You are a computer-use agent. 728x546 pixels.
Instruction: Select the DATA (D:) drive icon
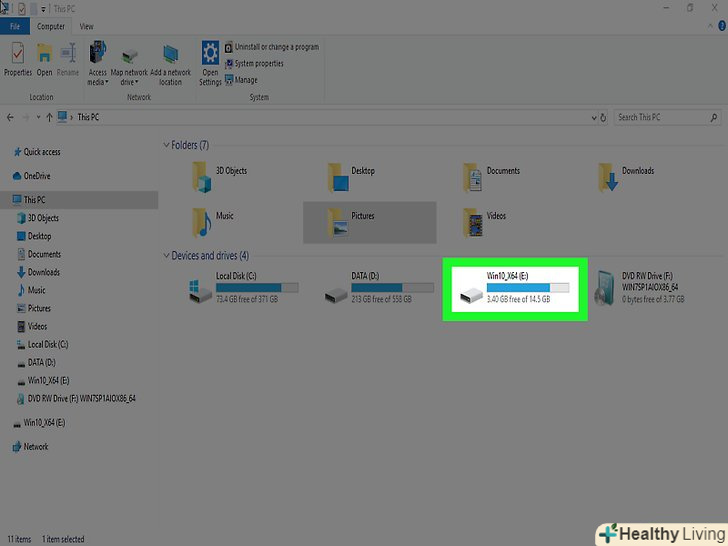tap(336, 295)
